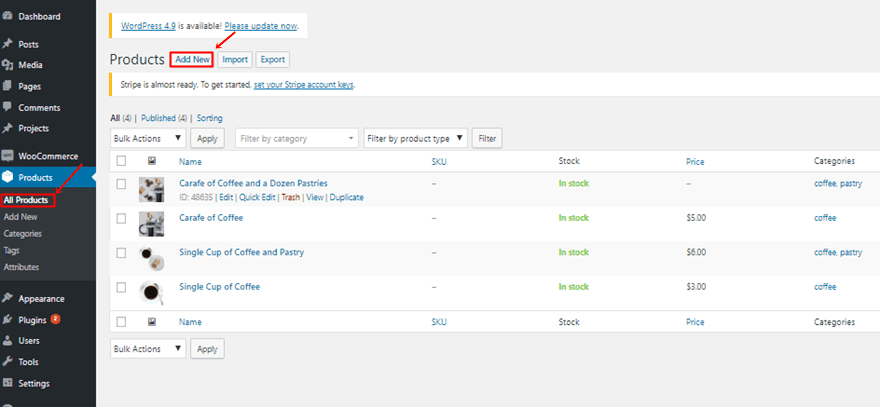Show the Published (4) products view
Viewport: 880px width, 407px height.
(x=164, y=118)
